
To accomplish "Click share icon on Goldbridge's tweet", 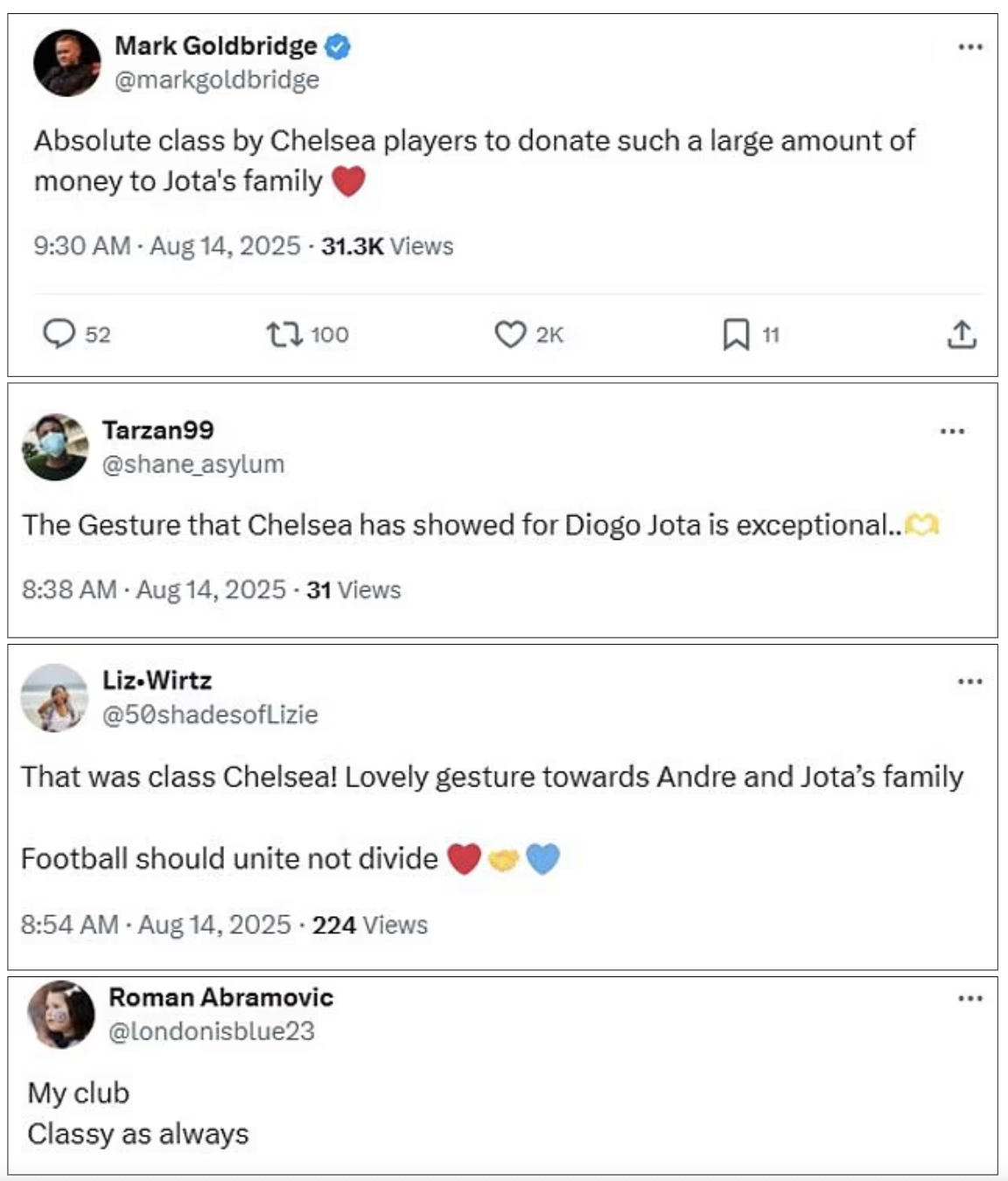I will [961, 334].
